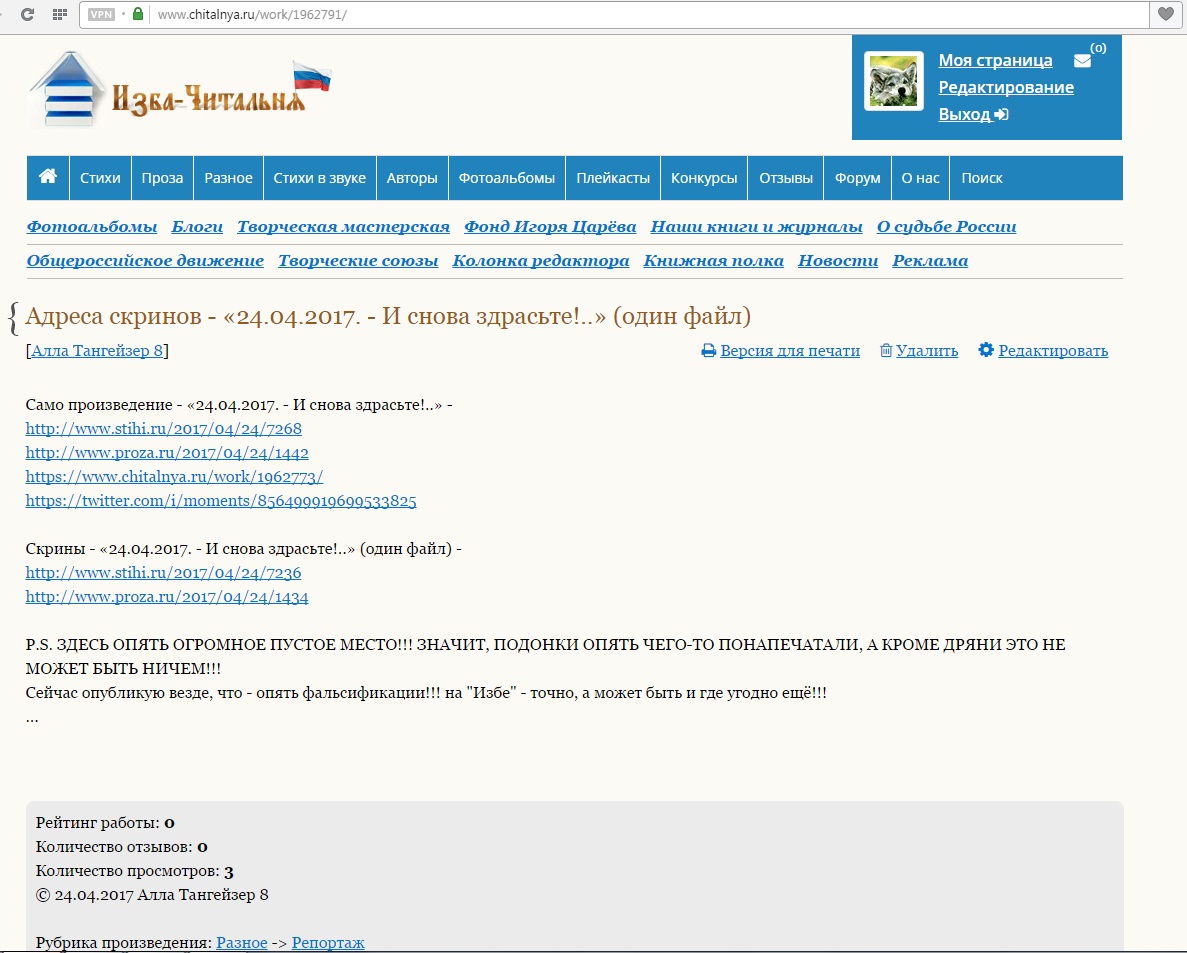
Task: Open the twitter.com moments link
Action: (x=221, y=501)
